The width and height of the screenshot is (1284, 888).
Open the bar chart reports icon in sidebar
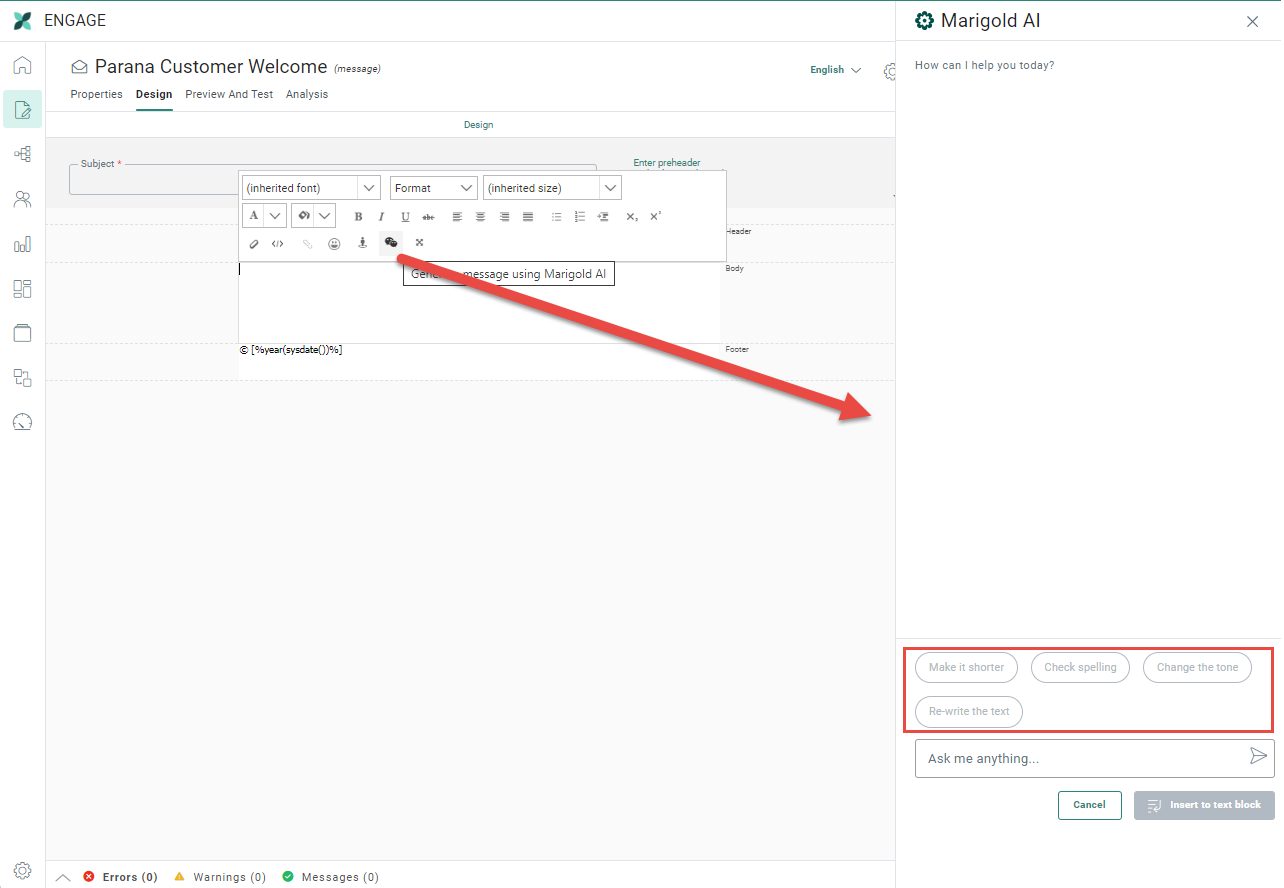[x=22, y=244]
